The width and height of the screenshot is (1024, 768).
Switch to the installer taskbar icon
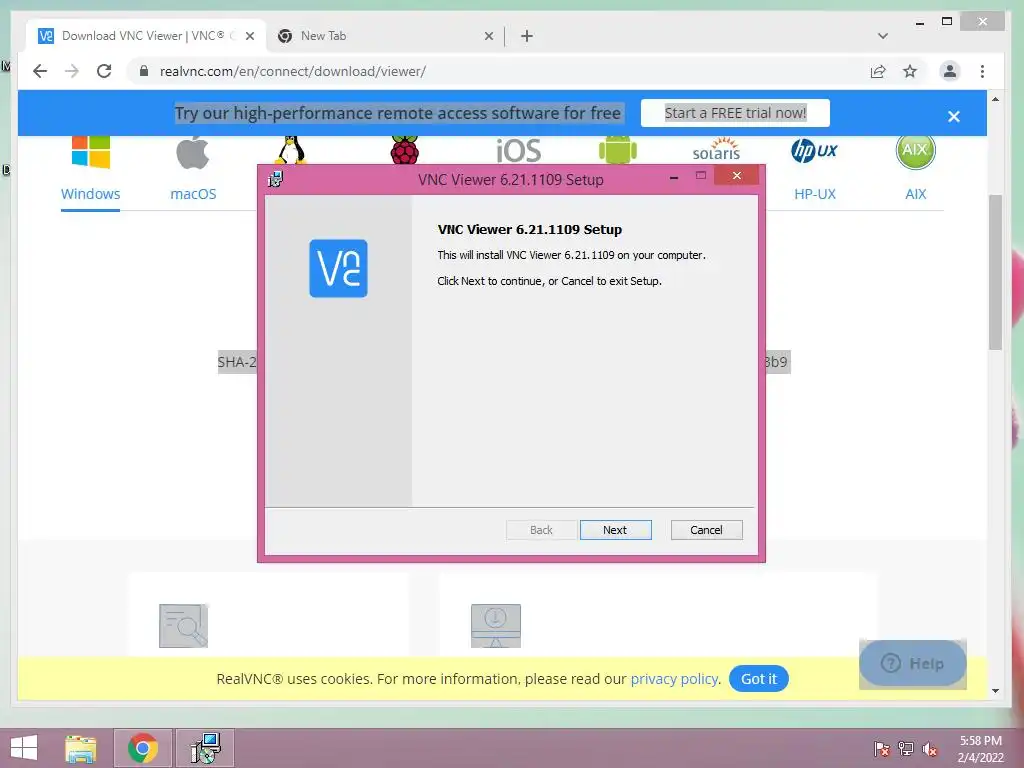(205, 748)
